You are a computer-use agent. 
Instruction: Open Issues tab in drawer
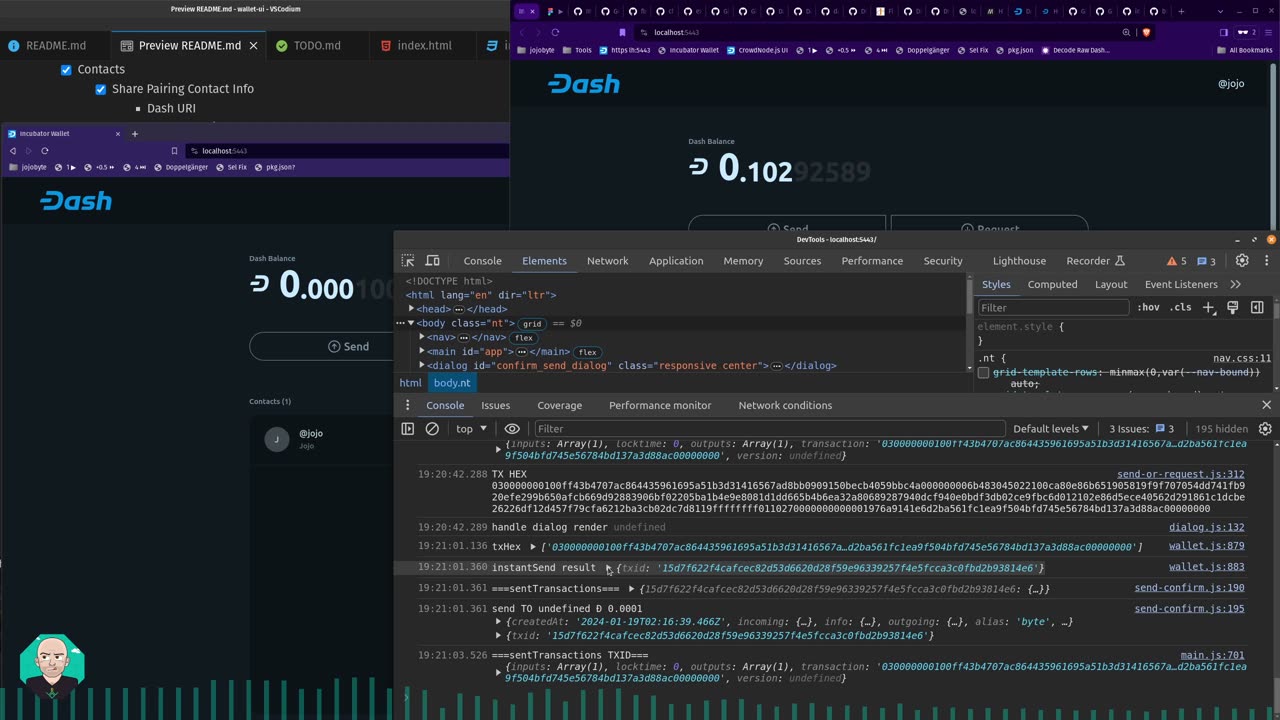496,405
